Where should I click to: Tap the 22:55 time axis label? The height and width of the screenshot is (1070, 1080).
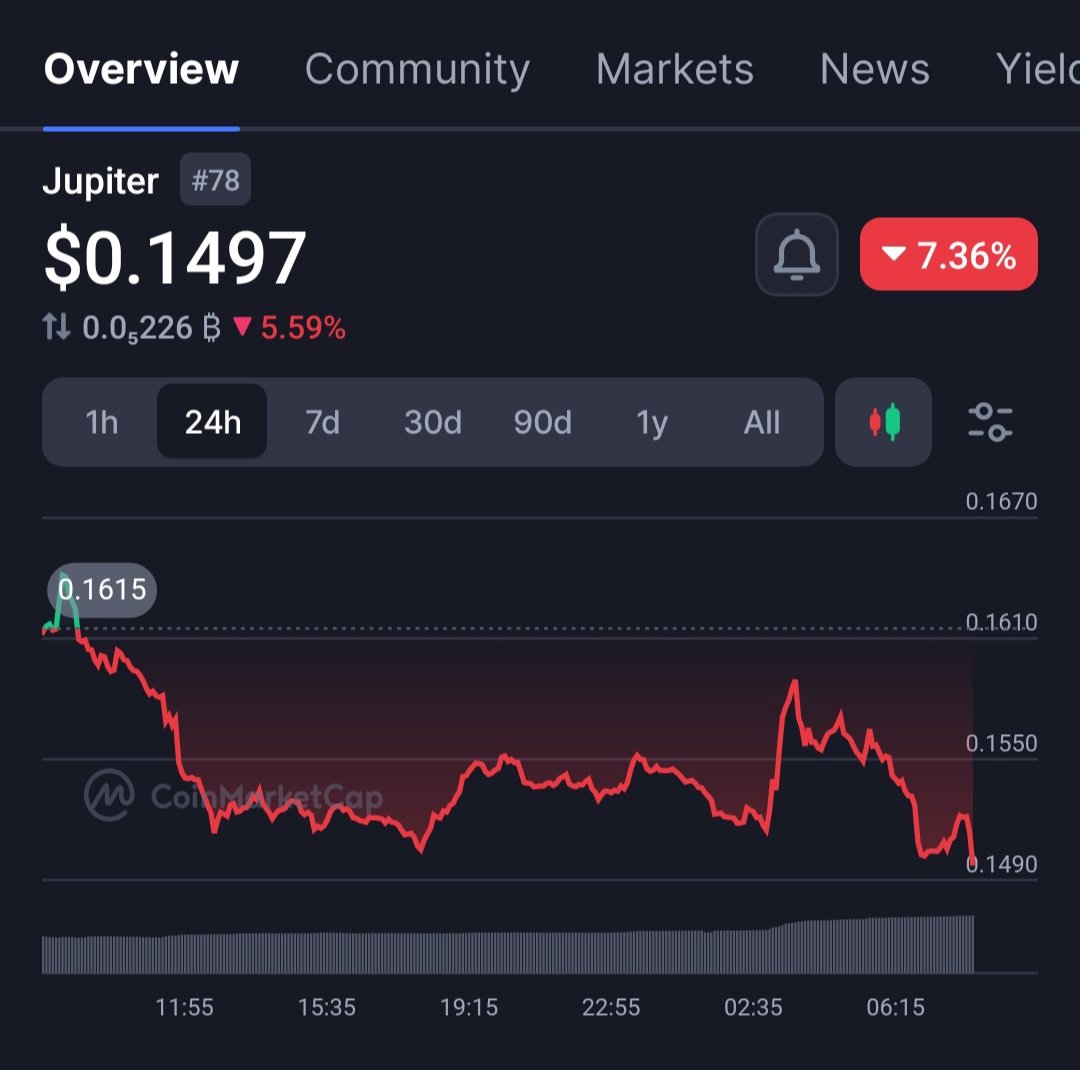click(611, 1007)
